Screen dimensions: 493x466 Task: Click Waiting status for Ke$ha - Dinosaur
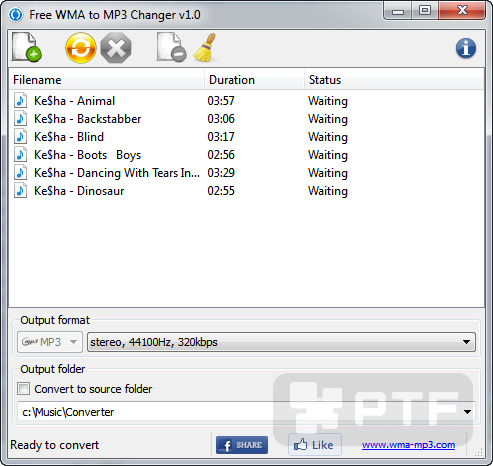coord(328,191)
